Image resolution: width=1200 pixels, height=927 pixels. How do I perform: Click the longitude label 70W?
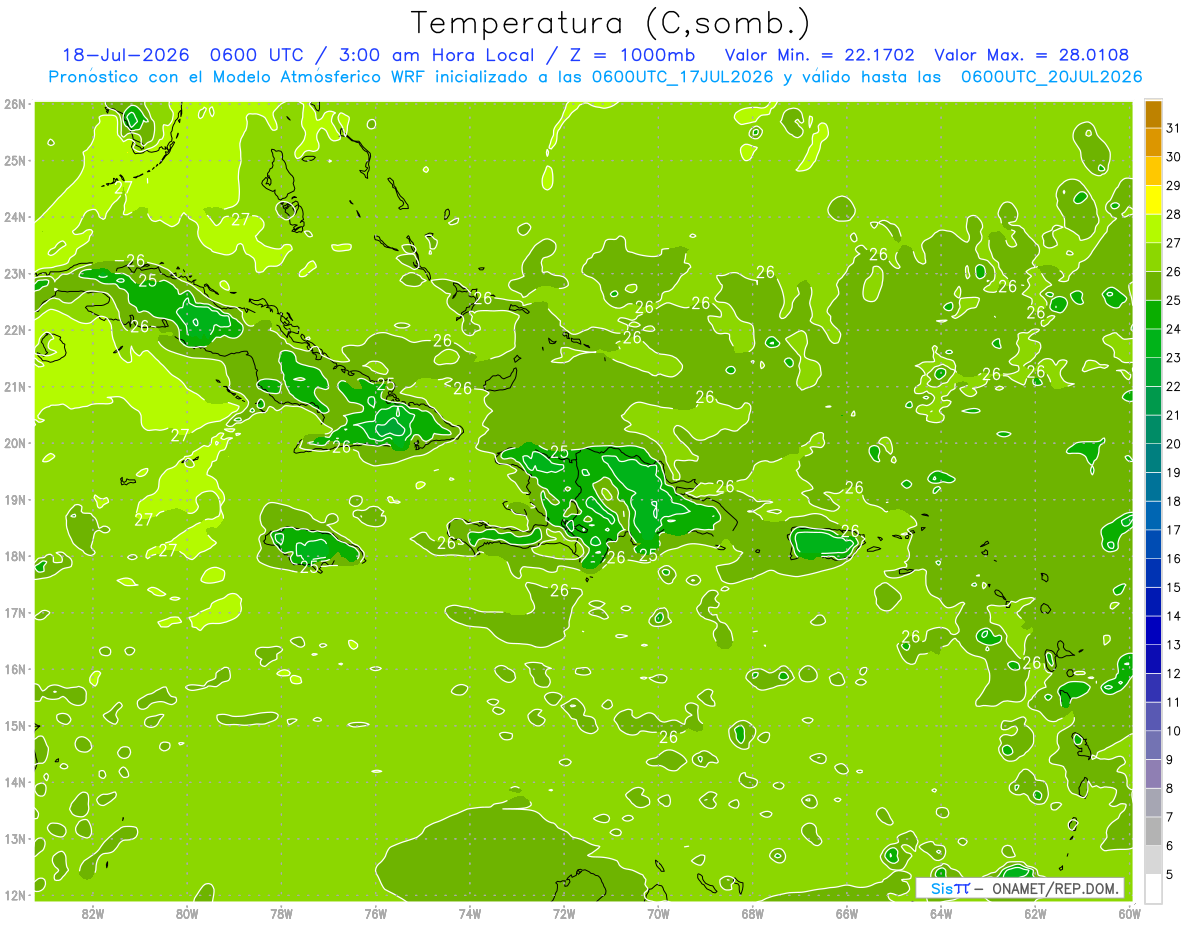[658, 913]
